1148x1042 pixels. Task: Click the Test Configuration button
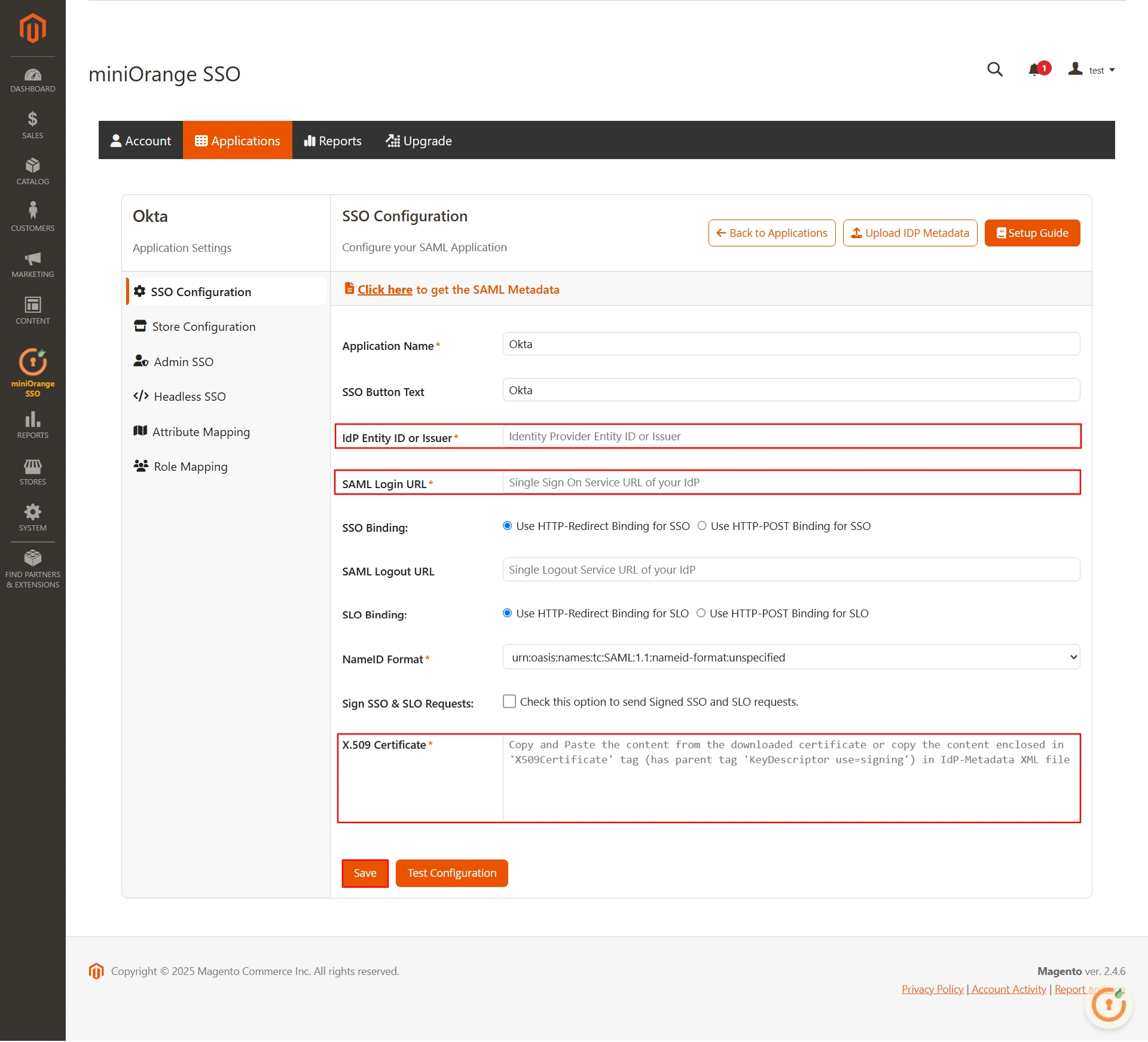pos(451,873)
